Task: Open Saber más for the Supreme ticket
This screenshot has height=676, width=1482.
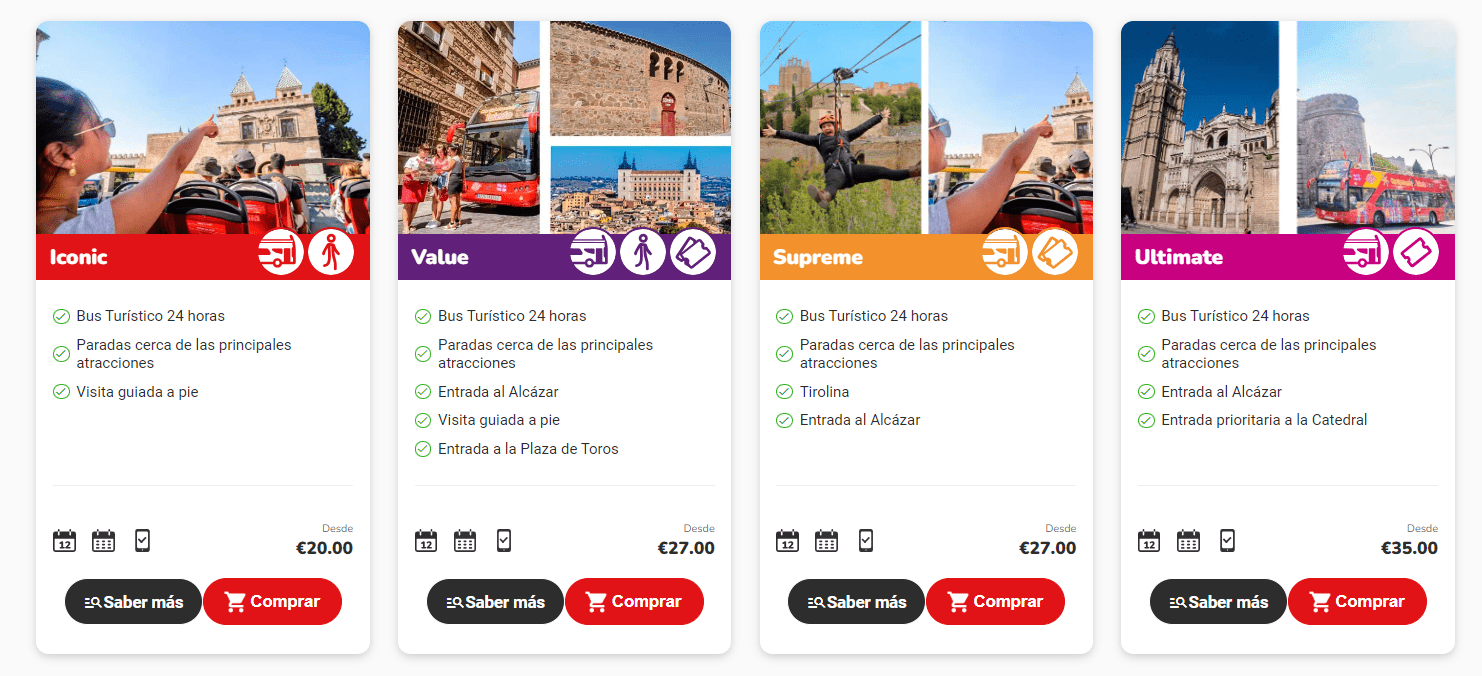Action: [857, 601]
